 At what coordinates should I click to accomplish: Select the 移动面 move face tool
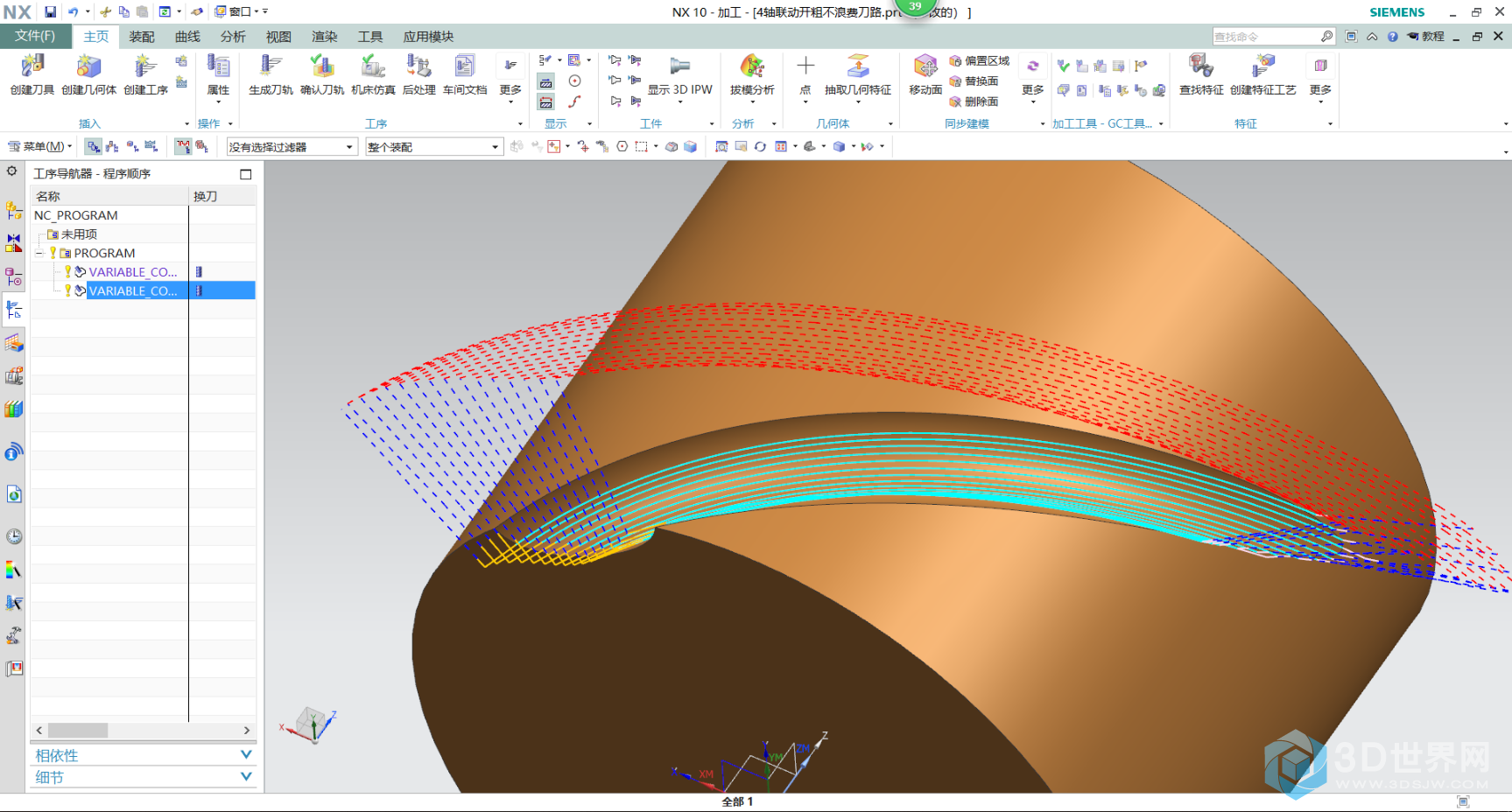pos(925,73)
